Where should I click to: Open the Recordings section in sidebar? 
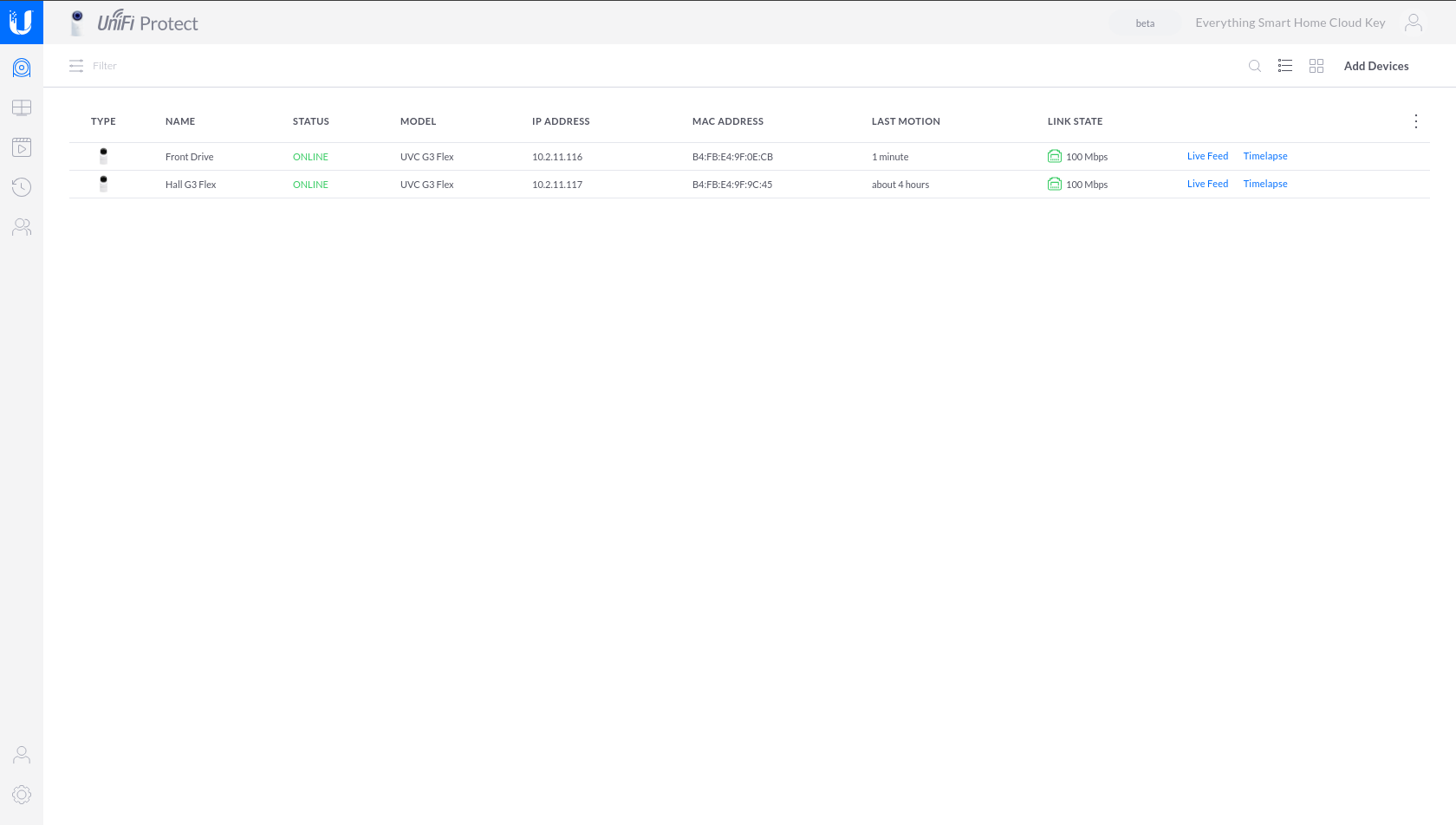pyautogui.click(x=22, y=147)
